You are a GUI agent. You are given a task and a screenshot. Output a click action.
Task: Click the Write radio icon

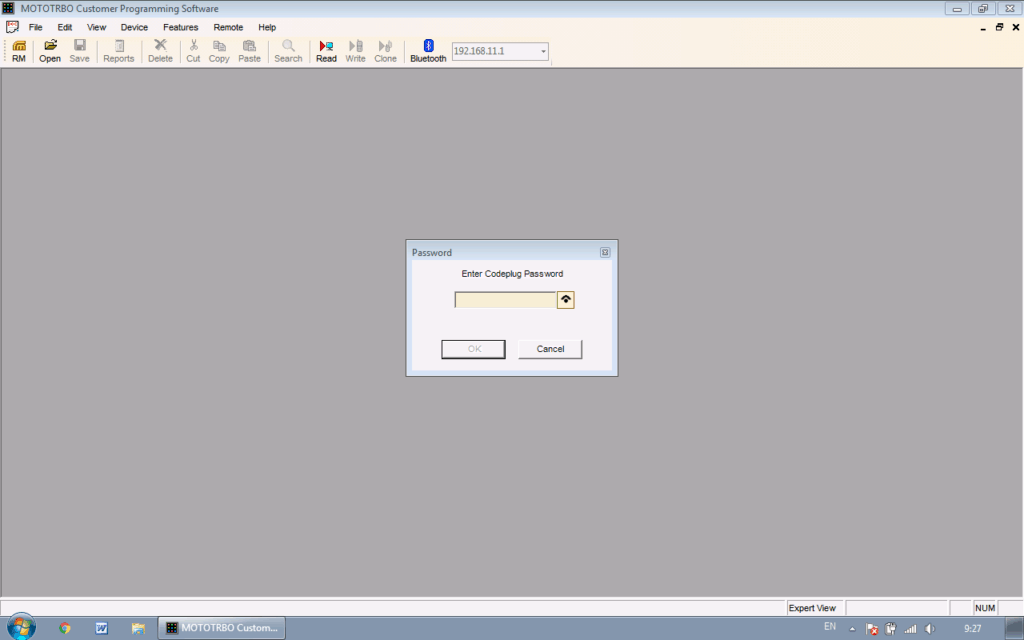coord(355,51)
